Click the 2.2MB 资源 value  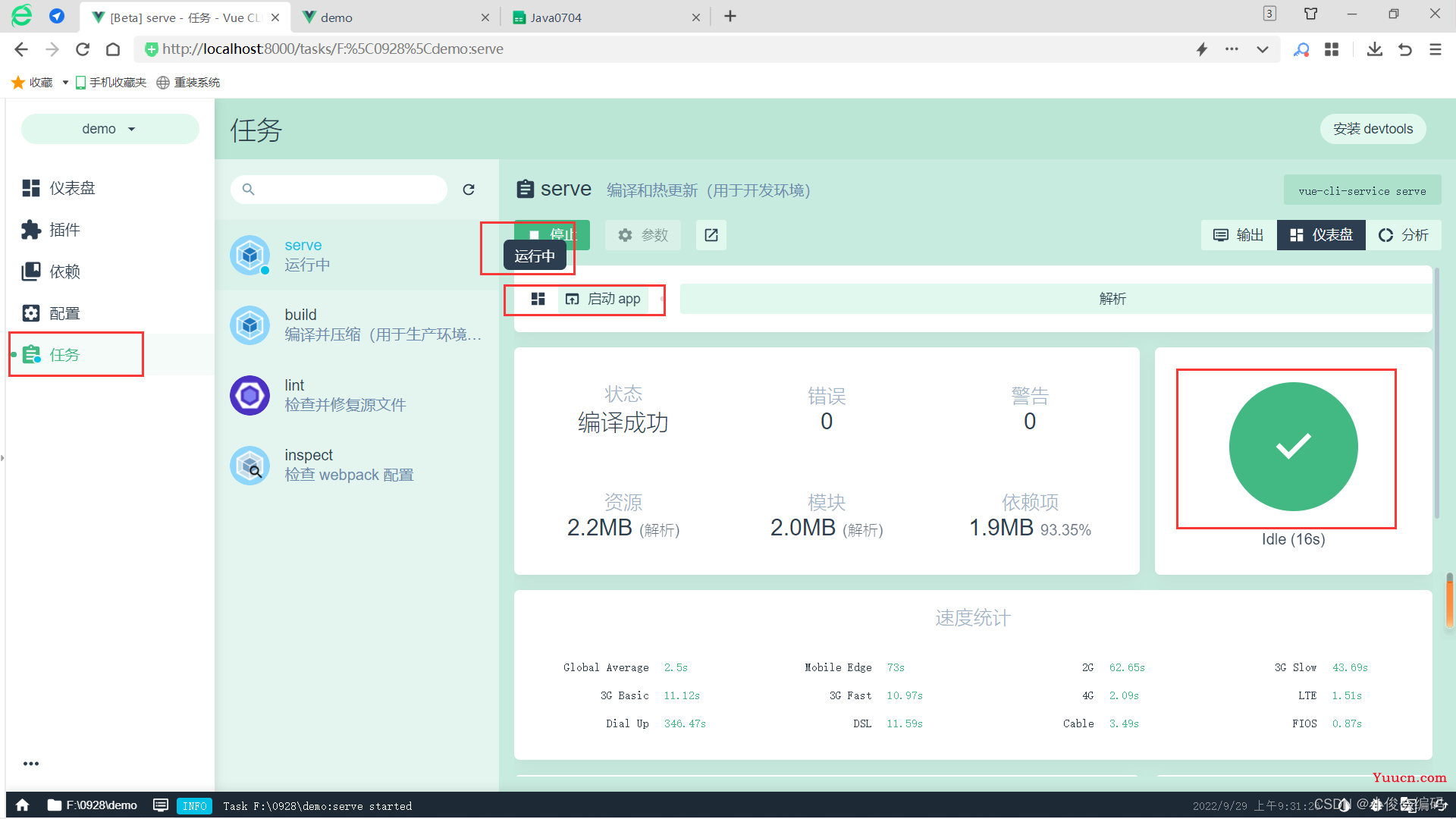click(599, 528)
